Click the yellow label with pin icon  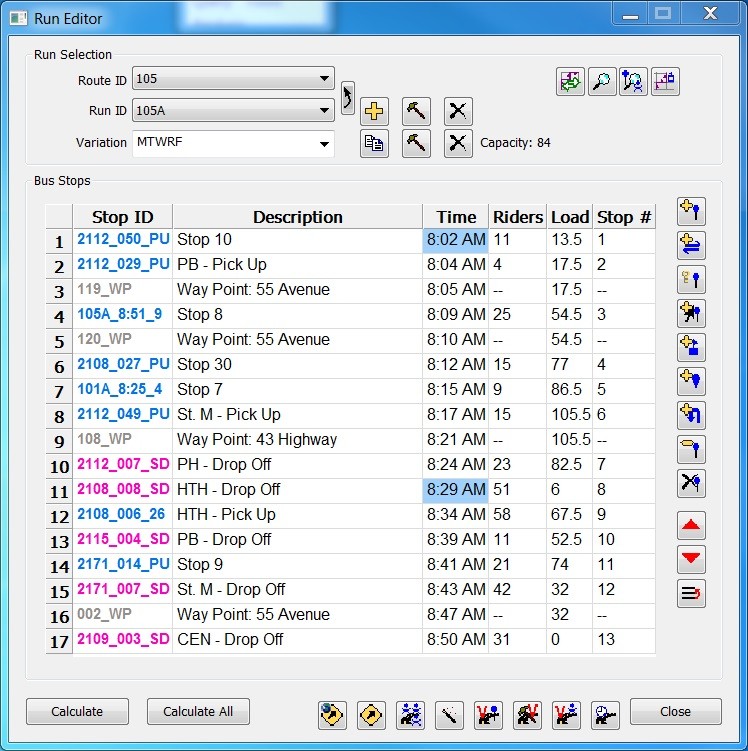pyautogui.click(x=691, y=449)
